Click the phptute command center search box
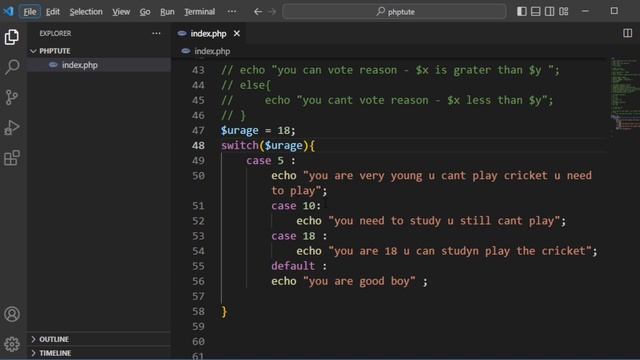The image size is (640, 360). coord(394,11)
